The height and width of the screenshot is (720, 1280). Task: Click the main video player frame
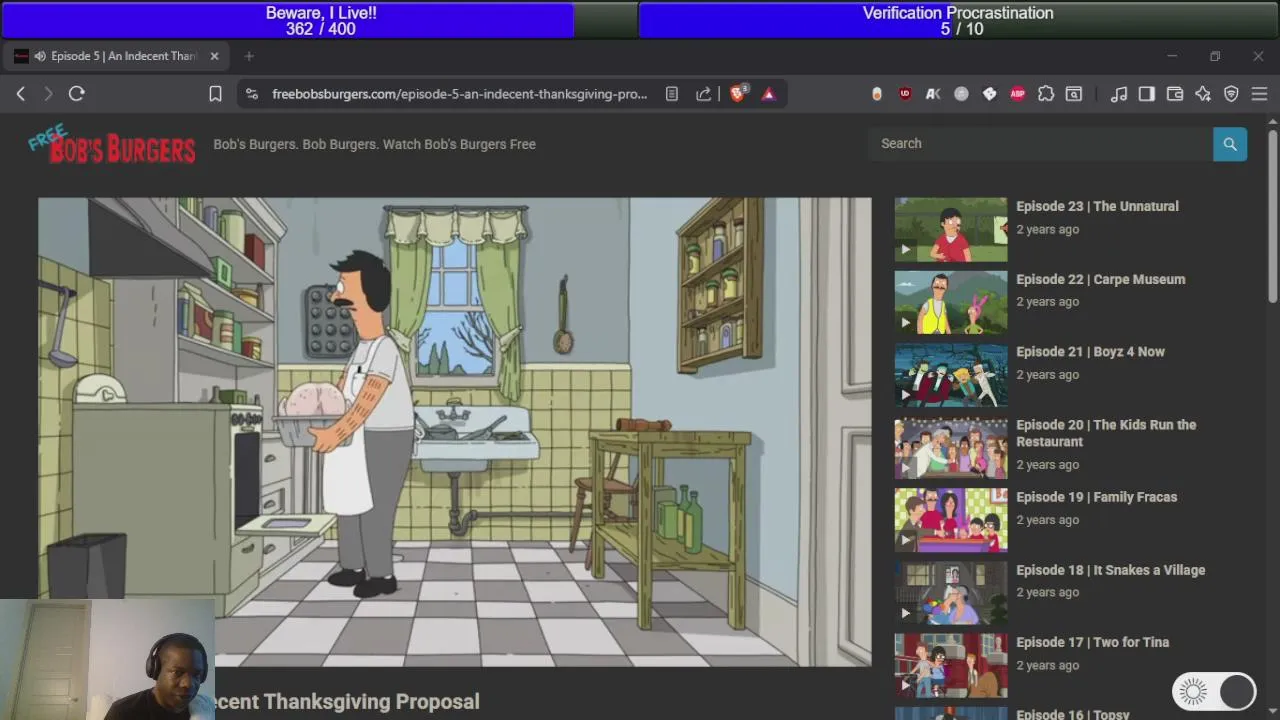pos(455,431)
